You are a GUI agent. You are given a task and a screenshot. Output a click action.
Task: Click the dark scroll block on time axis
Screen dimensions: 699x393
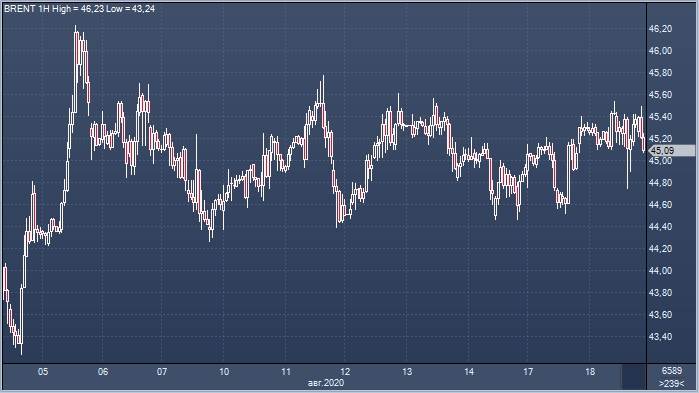[x=633, y=377]
